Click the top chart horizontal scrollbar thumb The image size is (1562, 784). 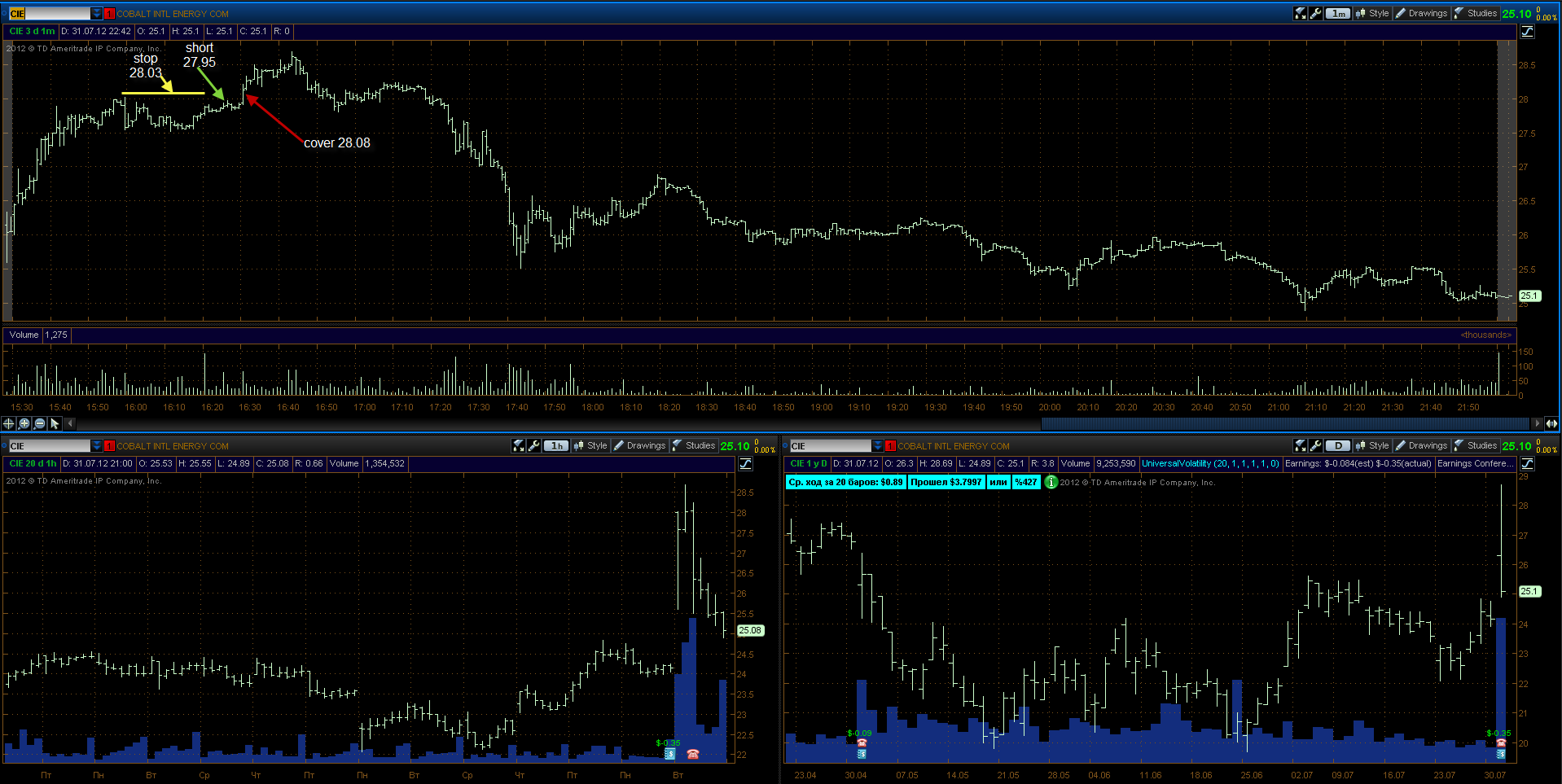point(1286,423)
